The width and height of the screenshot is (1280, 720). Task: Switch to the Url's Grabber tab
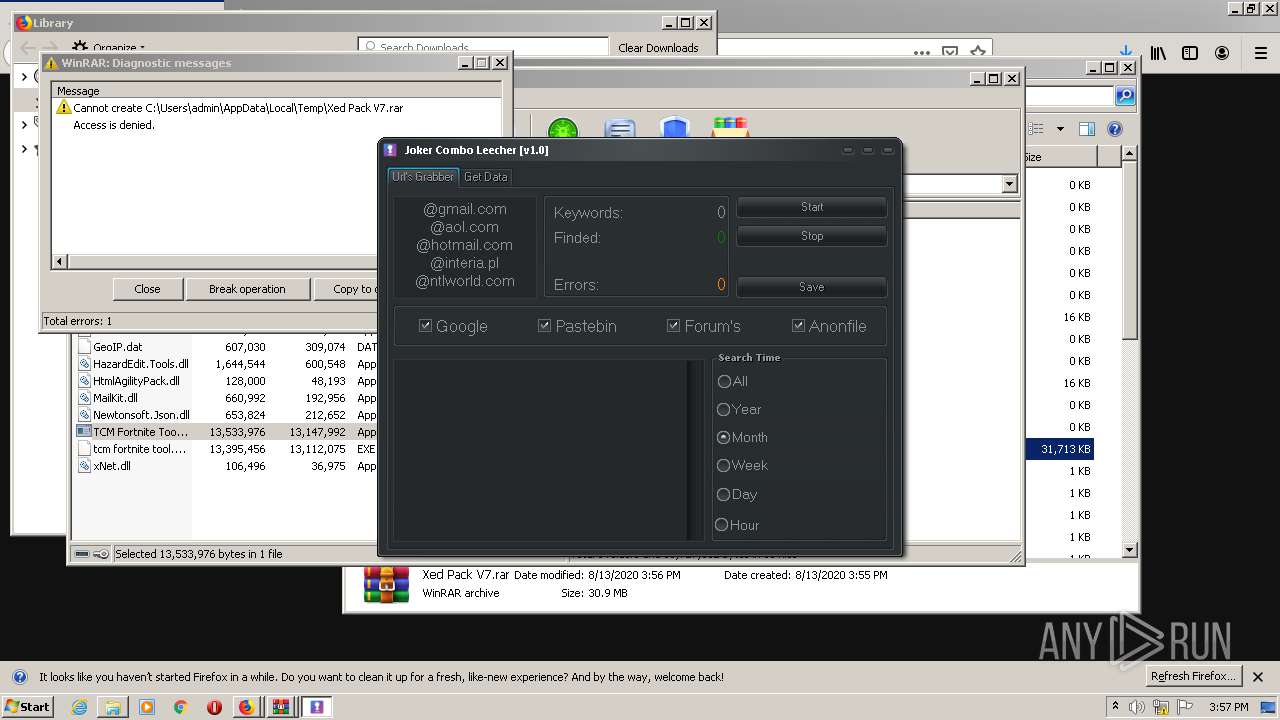tap(422, 177)
